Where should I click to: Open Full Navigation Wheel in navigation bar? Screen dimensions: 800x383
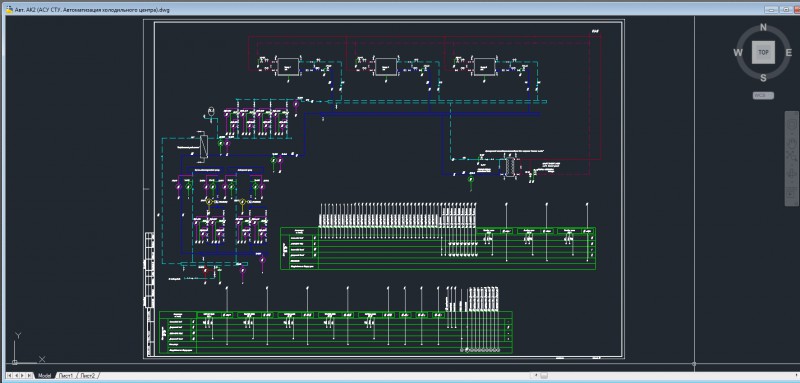(792, 124)
